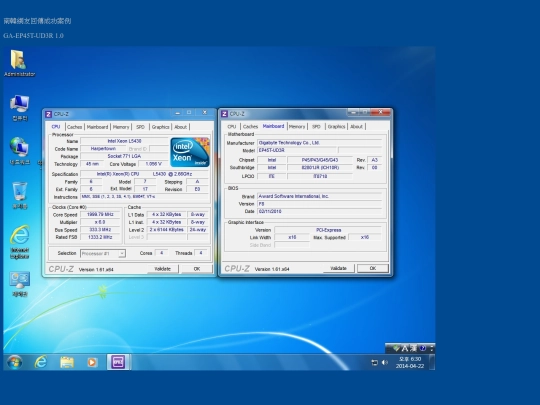Open the Control Panel desktop icon
540x405 pixels.
tap(20, 284)
